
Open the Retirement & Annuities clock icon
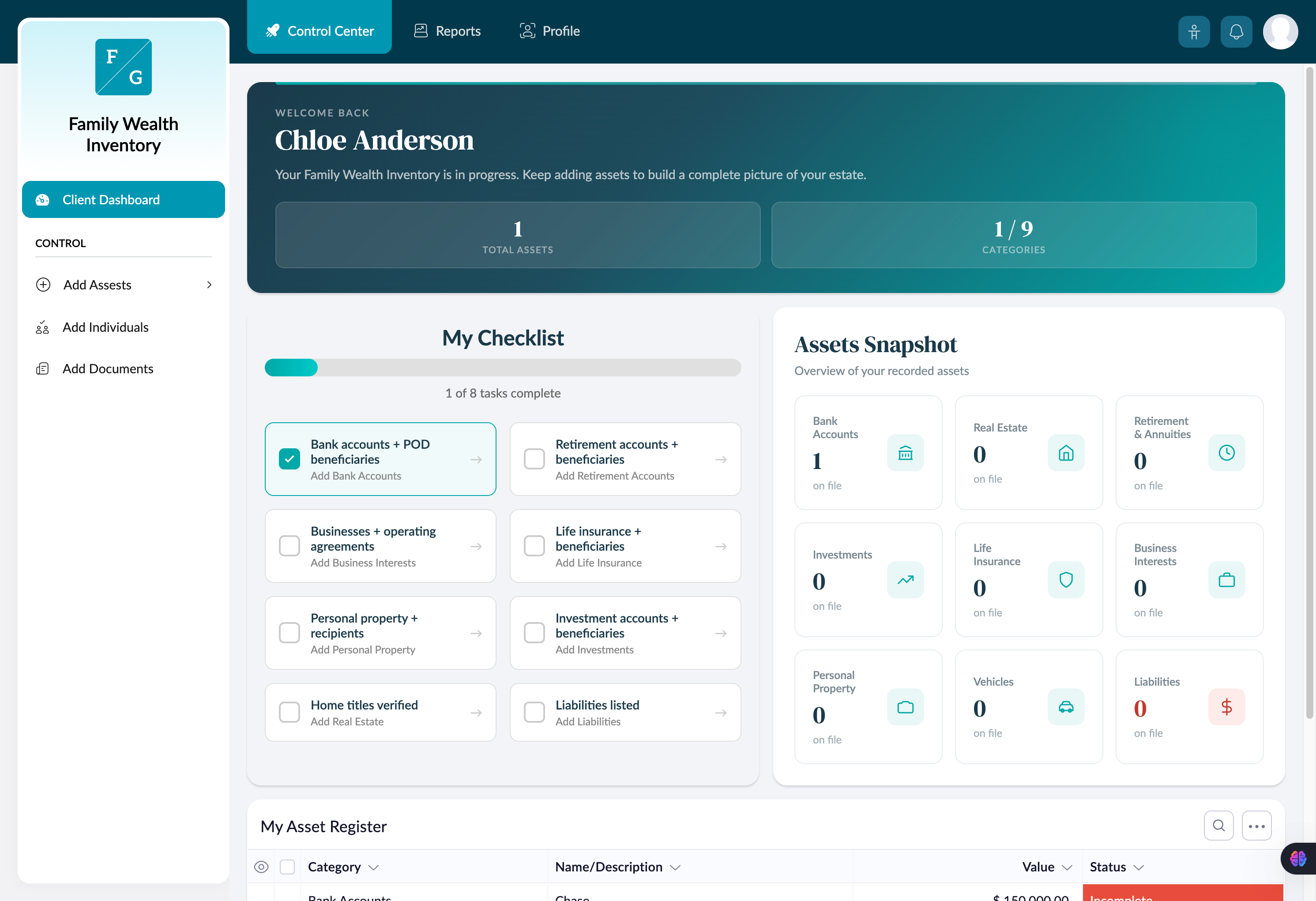coord(1226,452)
